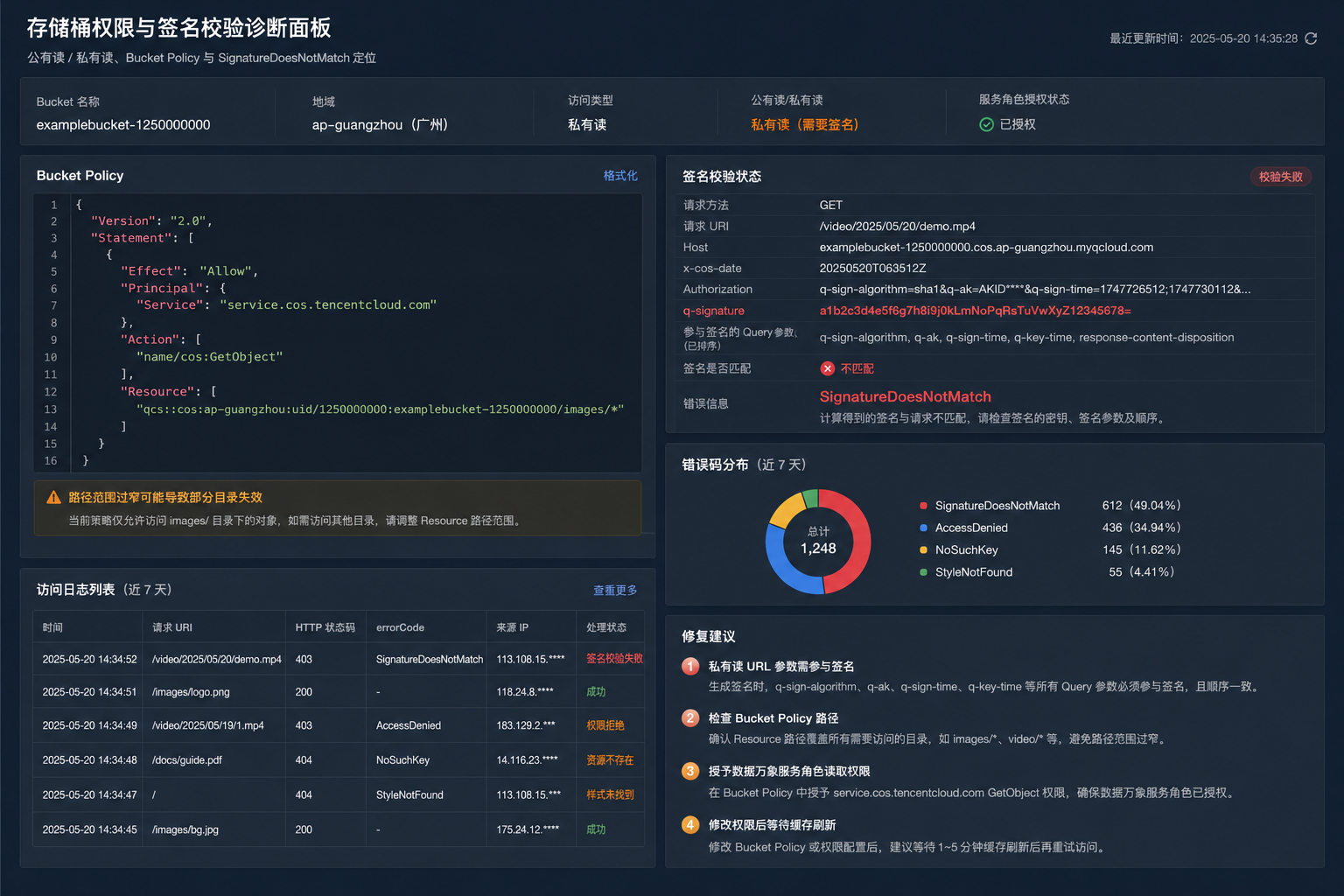The width and height of the screenshot is (1344, 896).
Task: Click AccessDenied error code cell
Action: click(409, 725)
